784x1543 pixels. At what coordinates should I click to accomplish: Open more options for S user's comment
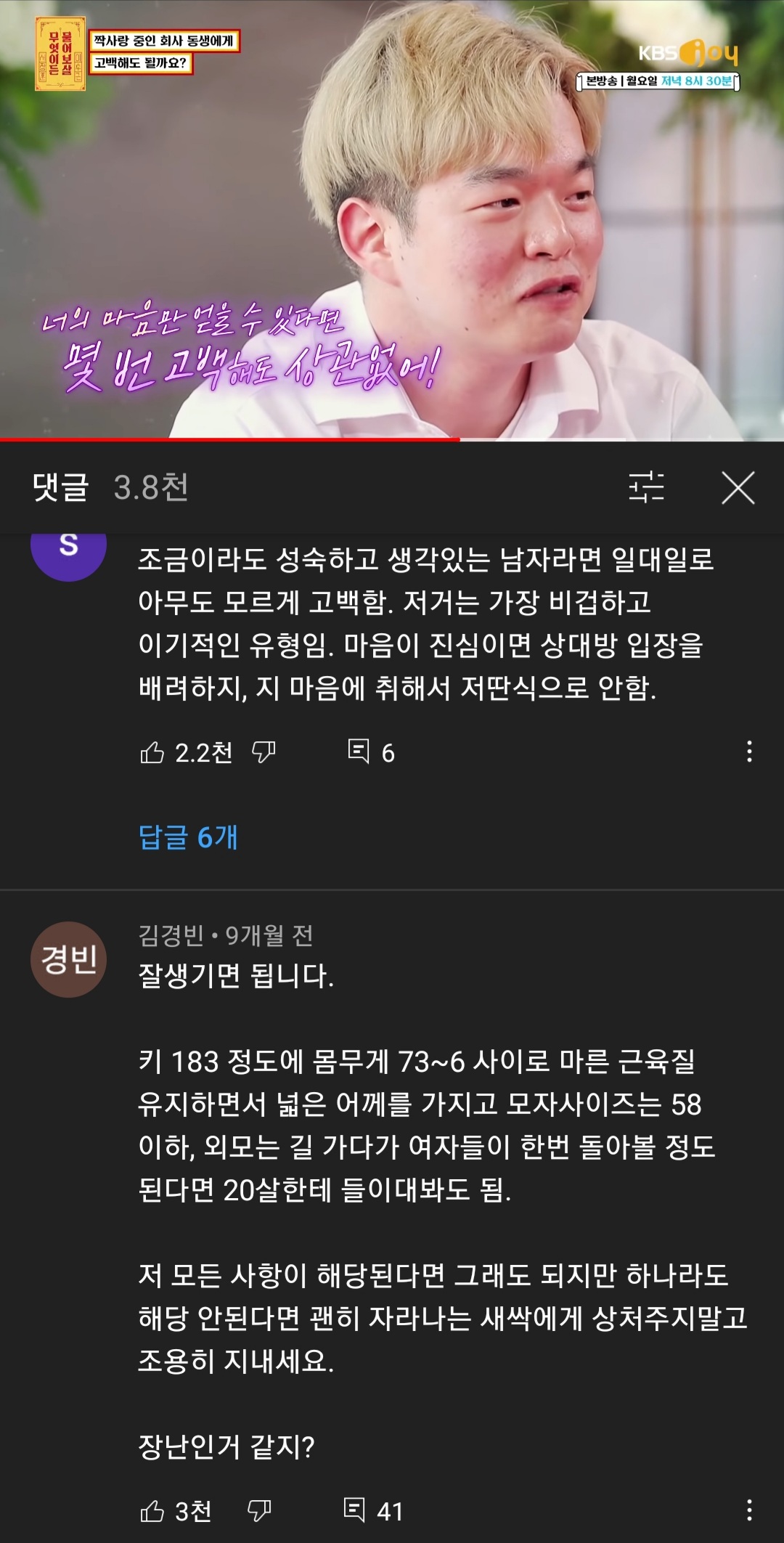(x=749, y=752)
